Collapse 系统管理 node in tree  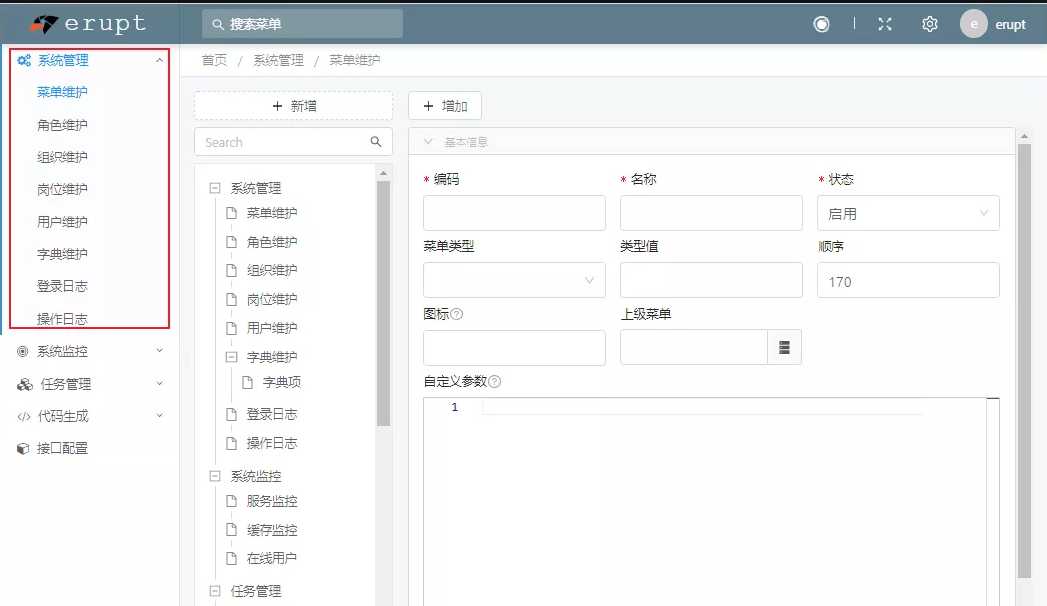215,188
